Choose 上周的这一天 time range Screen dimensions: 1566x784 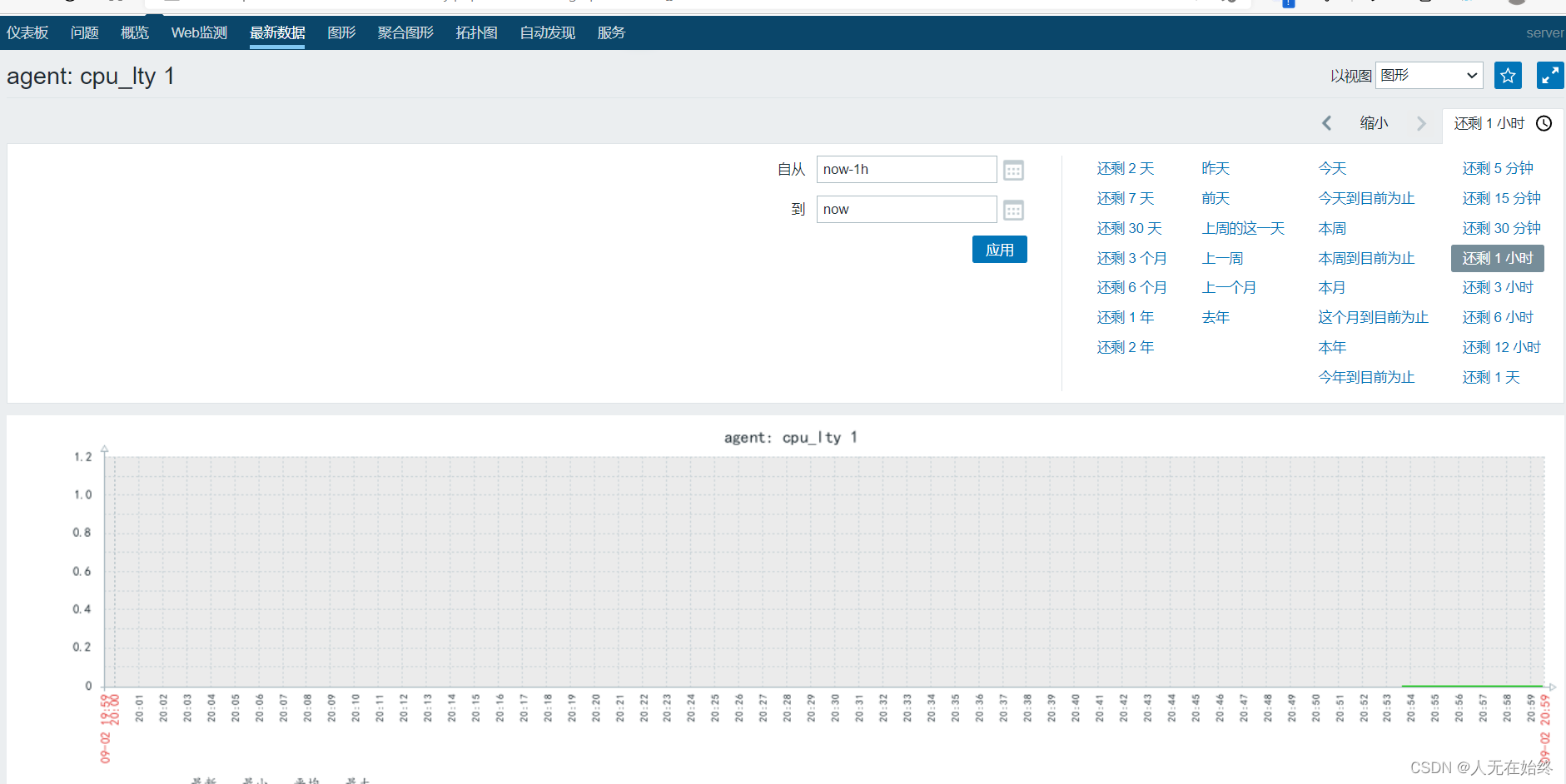[1243, 229]
